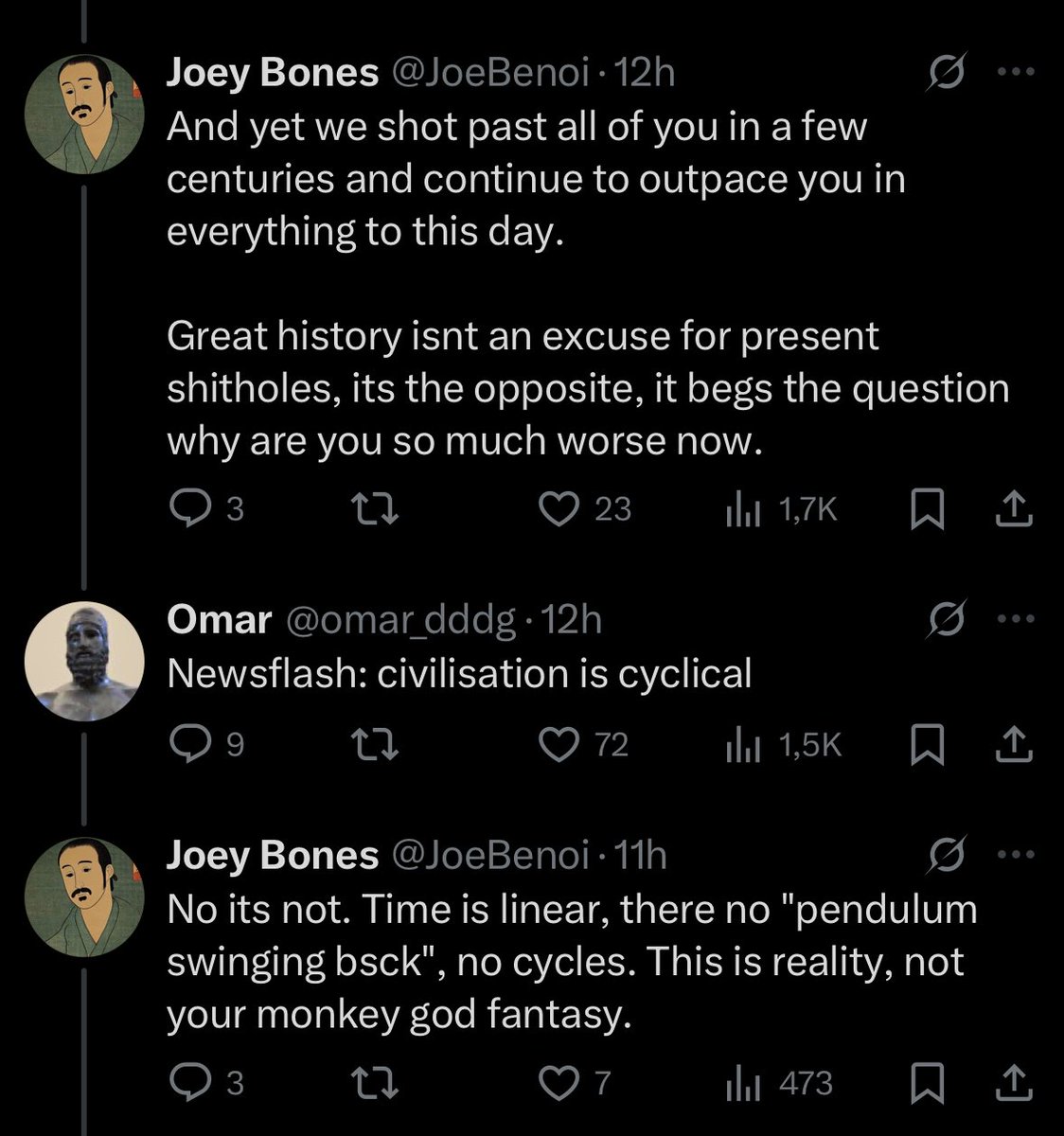Open more options on Joey Bones' 11h tweet
The width and height of the screenshot is (1064, 1136).
point(1018,855)
